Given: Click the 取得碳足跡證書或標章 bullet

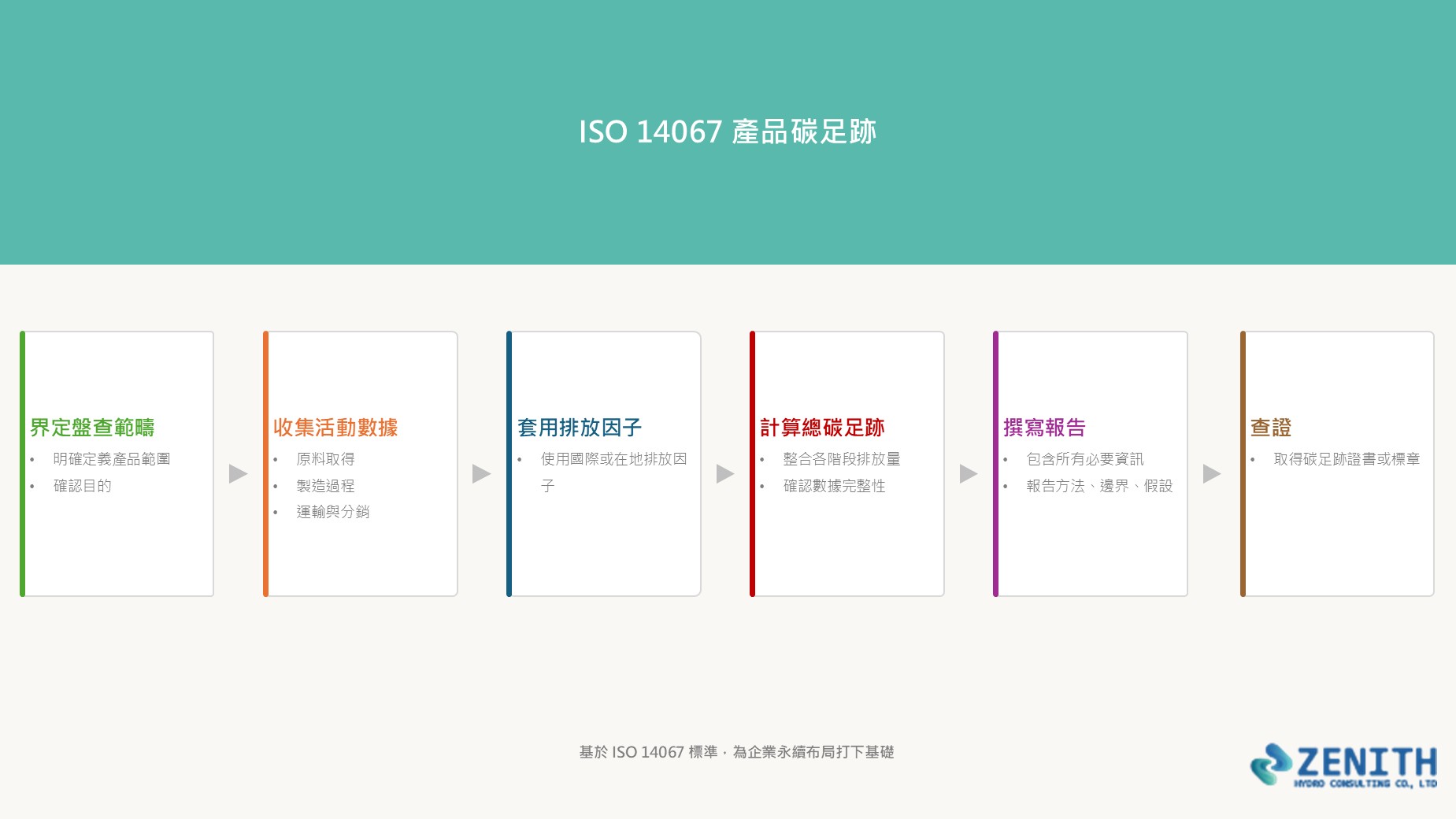Looking at the screenshot, I should point(1347,459).
